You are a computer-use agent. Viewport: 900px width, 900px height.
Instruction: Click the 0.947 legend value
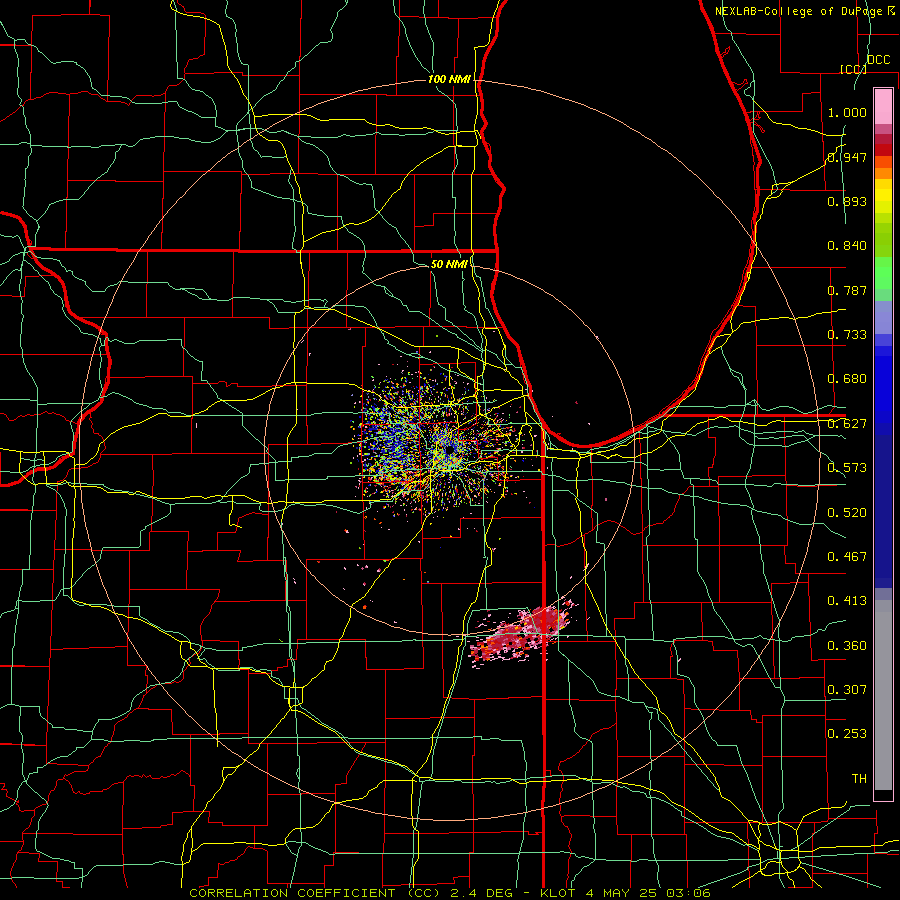click(847, 157)
